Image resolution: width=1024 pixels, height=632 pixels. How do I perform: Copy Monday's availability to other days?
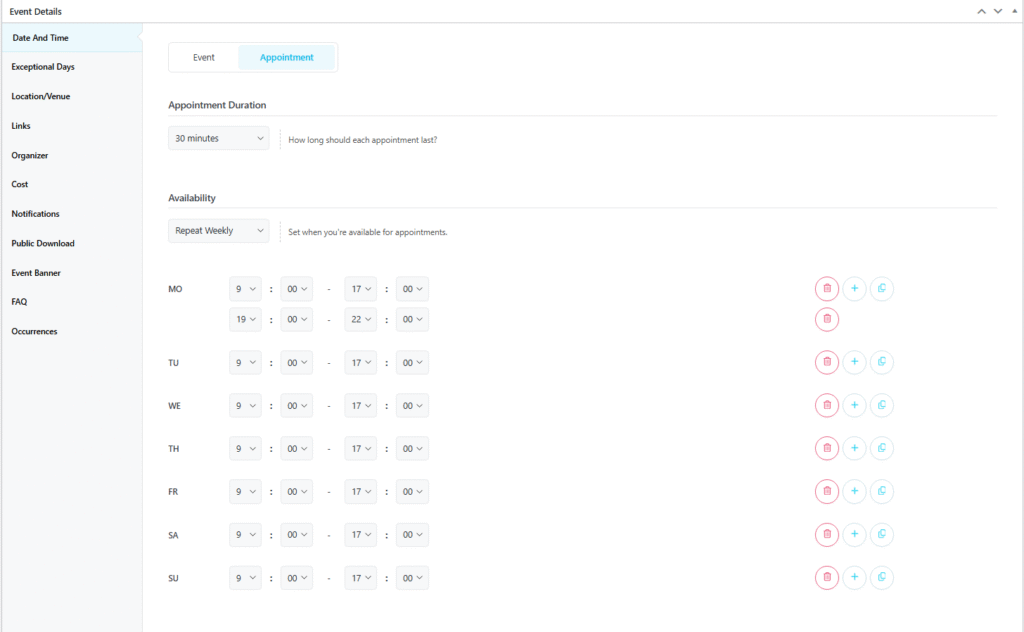[x=882, y=289]
